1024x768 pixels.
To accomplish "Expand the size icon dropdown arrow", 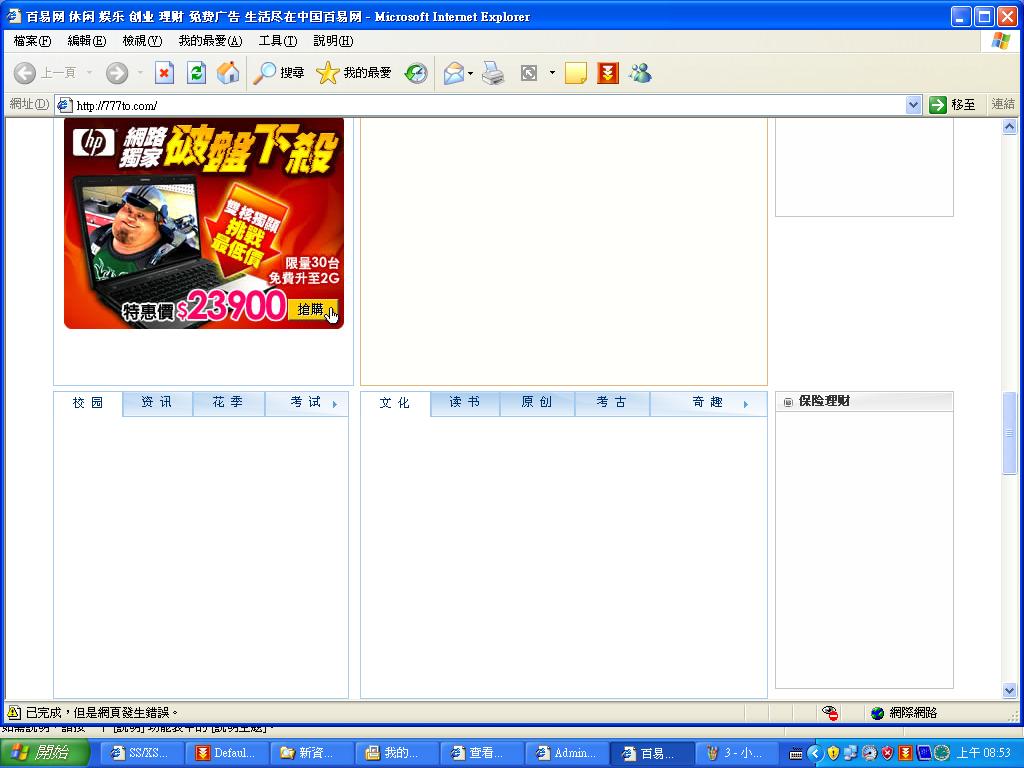I will click(x=552, y=72).
